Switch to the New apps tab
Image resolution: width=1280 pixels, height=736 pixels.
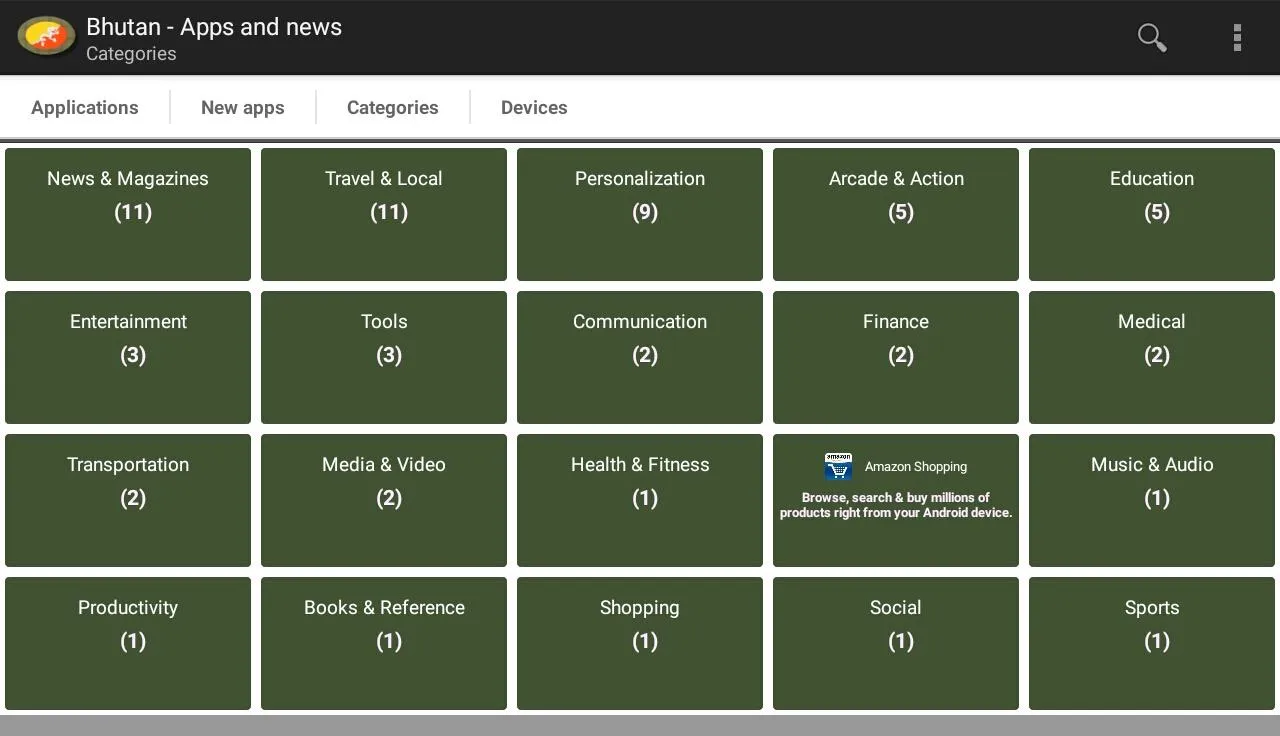(x=243, y=108)
